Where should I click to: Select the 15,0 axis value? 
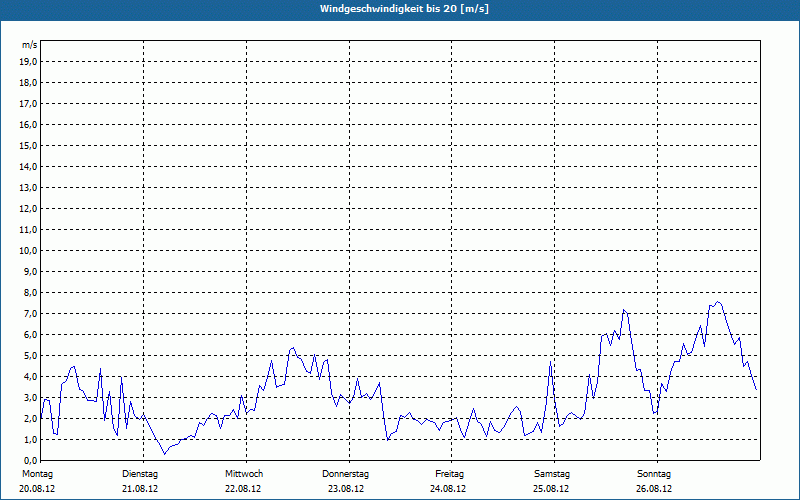pyautogui.click(x=28, y=145)
